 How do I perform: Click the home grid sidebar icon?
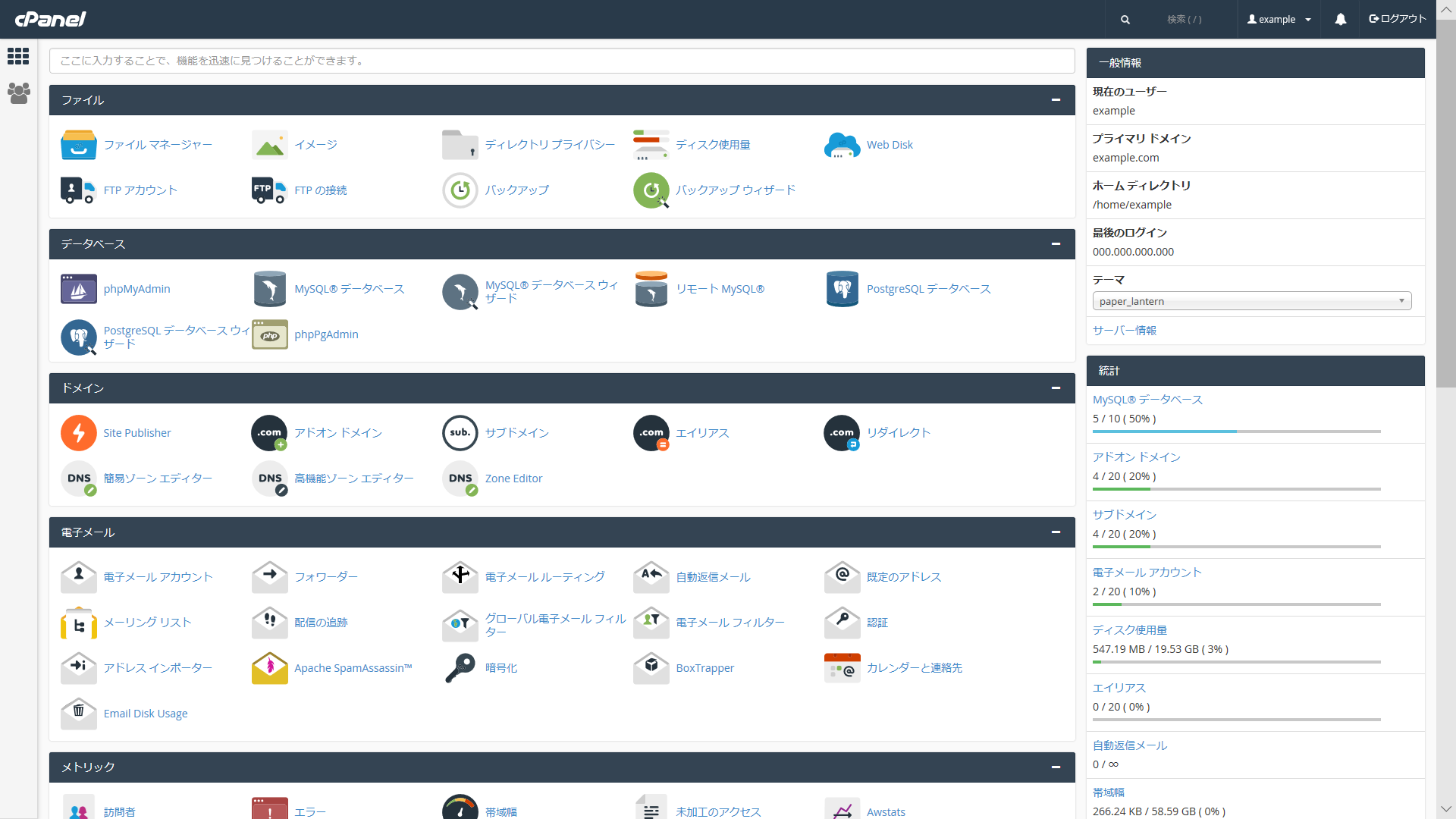(18, 56)
